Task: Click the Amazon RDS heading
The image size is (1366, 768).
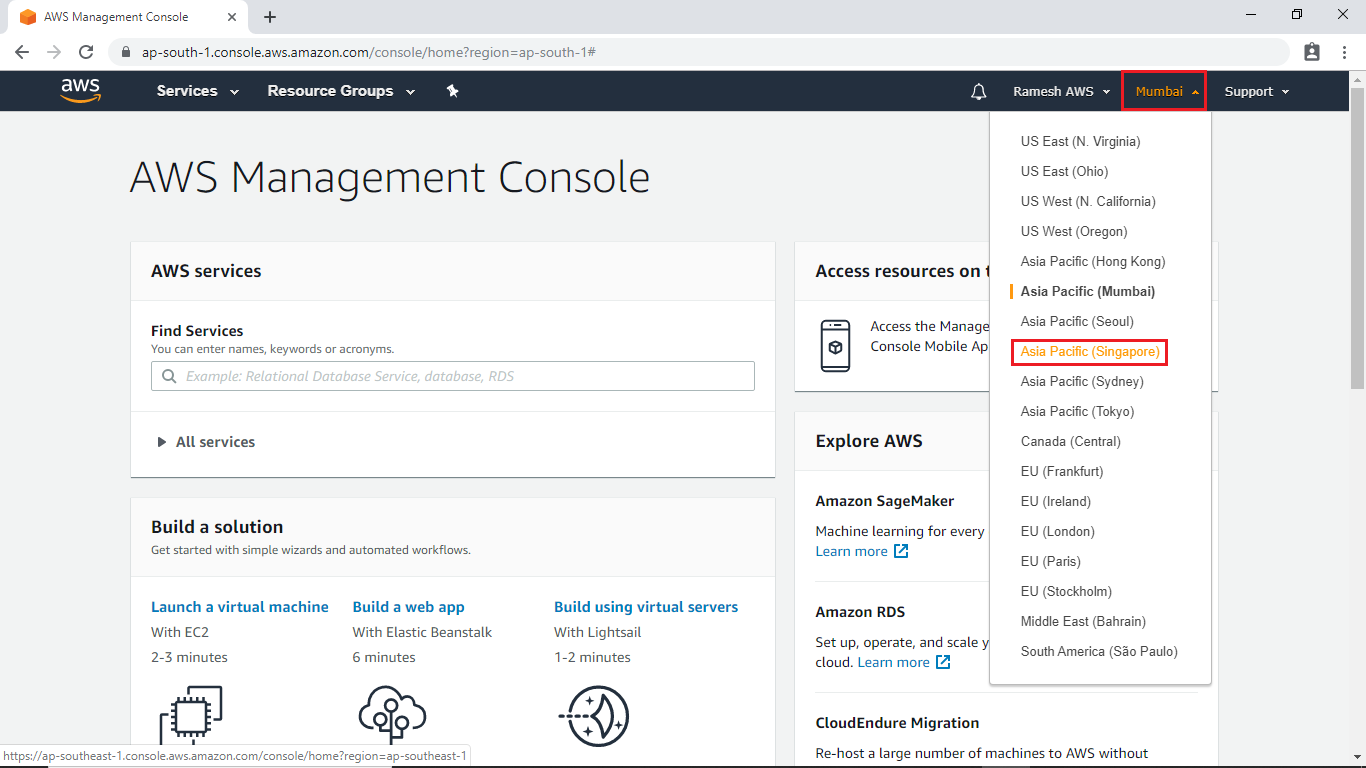Action: point(860,612)
